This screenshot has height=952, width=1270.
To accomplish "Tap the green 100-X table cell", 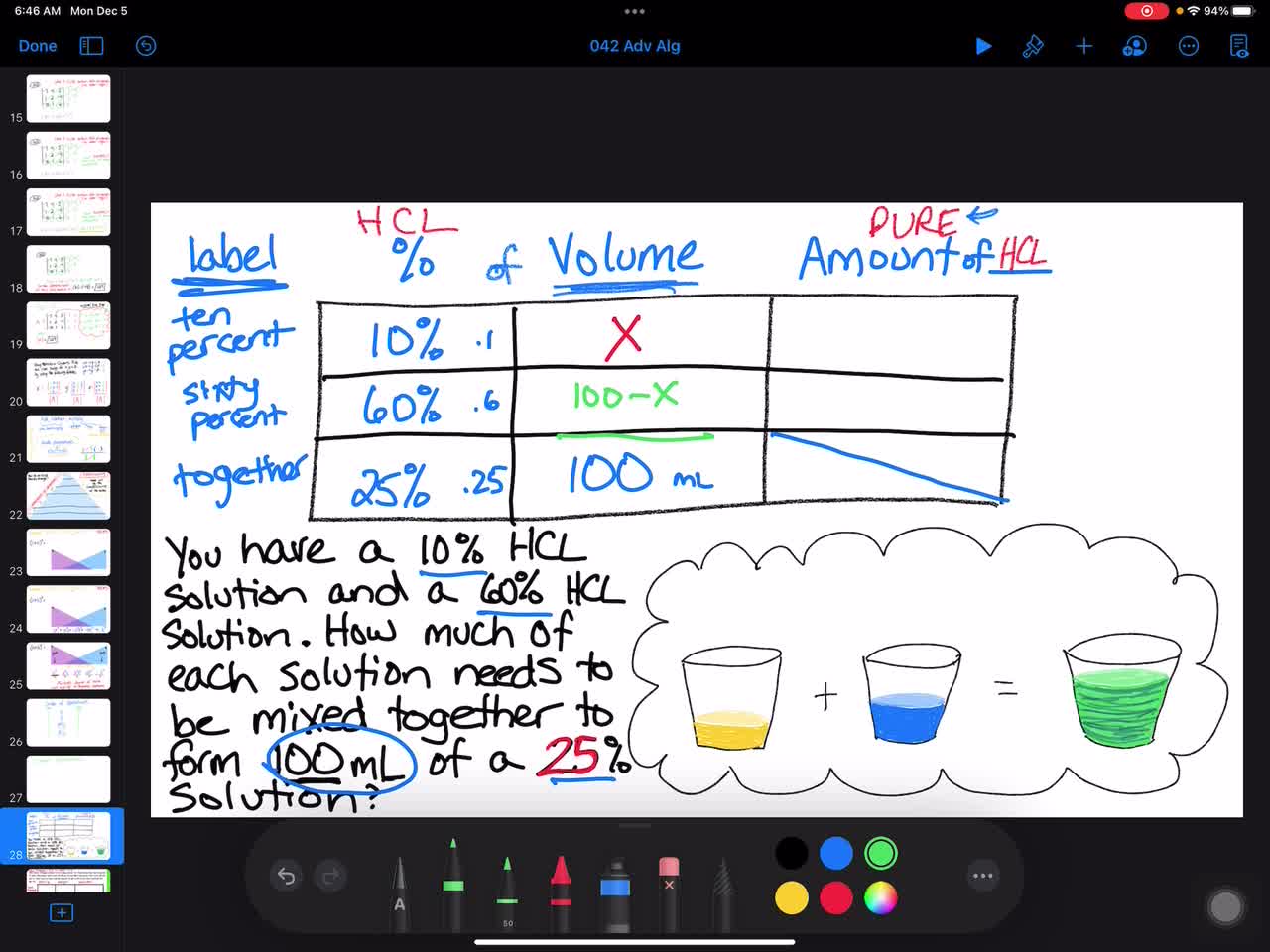I will (x=626, y=396).
